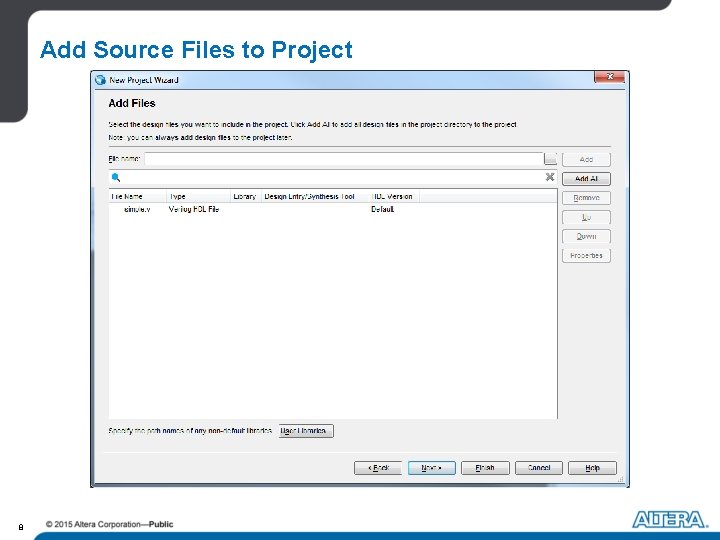The image size is (720, 540).
Task: Click the HDL Version column header
Action: click(394, 197)
